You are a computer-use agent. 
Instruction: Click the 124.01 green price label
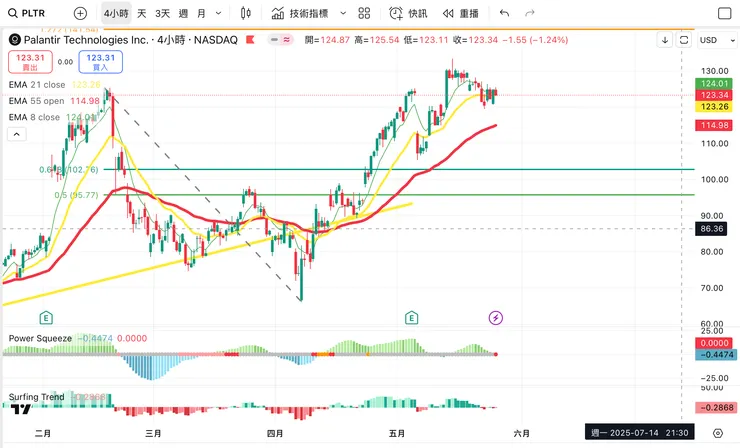tap(714, 84)
